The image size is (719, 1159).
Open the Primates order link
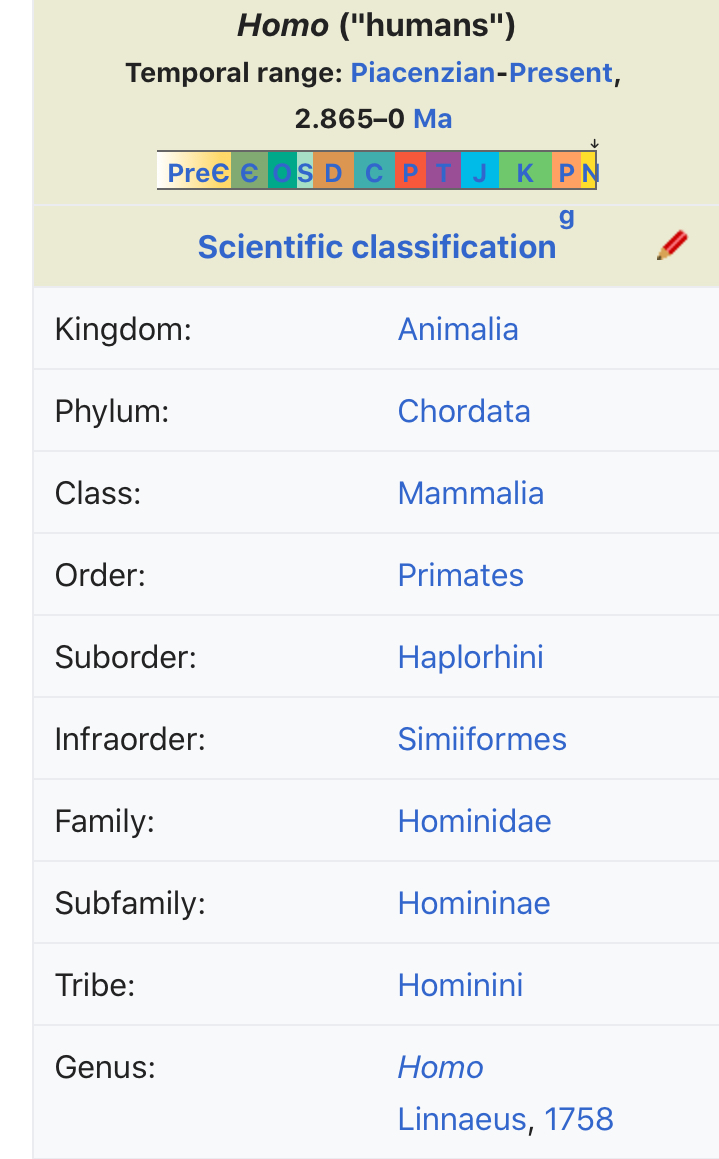click(460, 575)
